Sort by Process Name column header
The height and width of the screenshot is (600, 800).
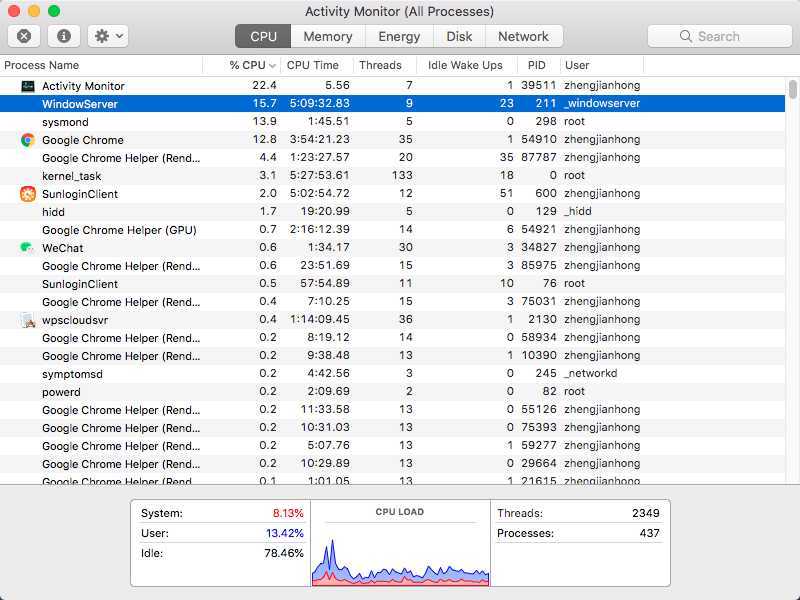[x=101, y=65]
